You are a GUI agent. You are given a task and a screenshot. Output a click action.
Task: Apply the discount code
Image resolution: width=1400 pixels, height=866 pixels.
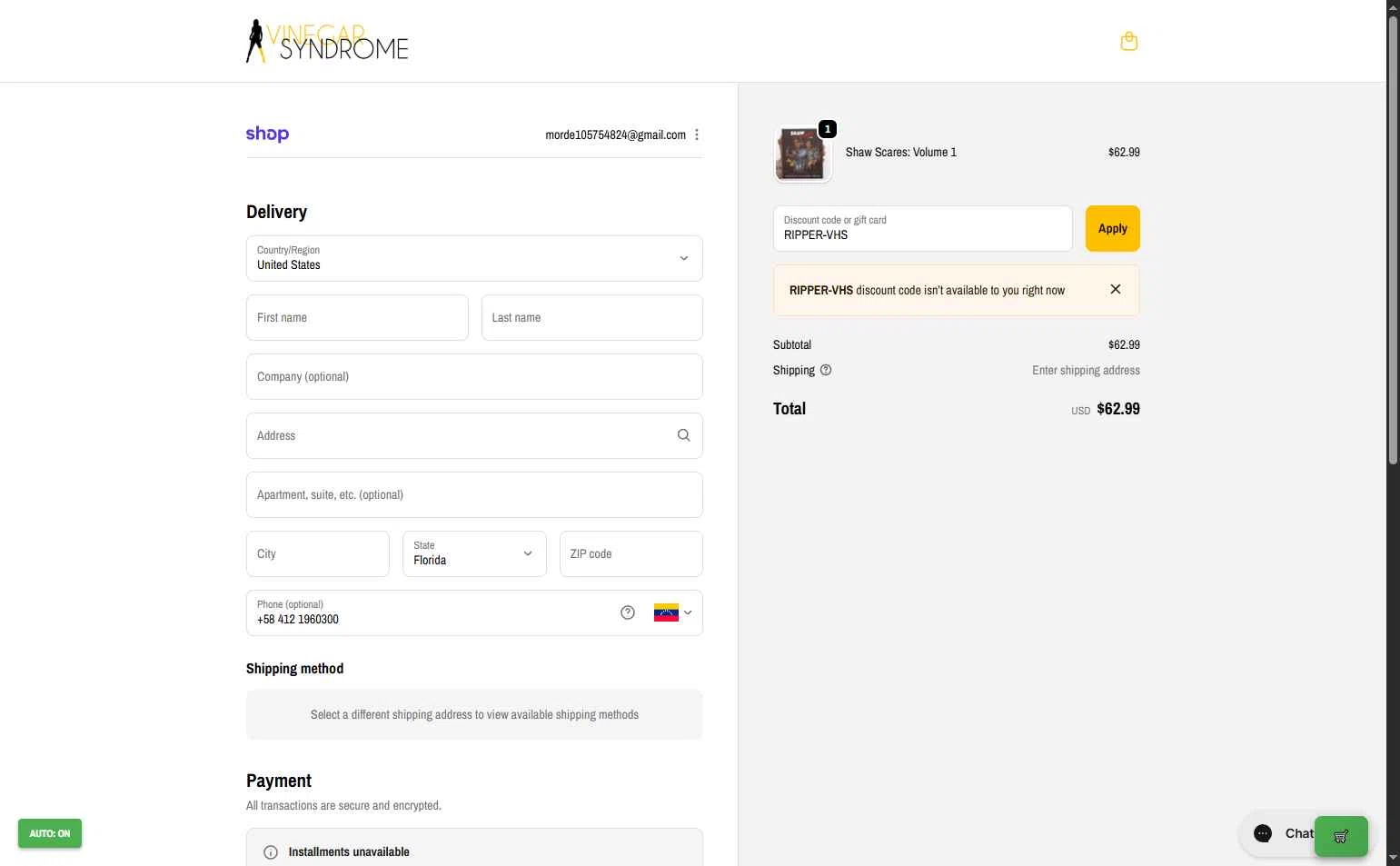coord(1113,228)
